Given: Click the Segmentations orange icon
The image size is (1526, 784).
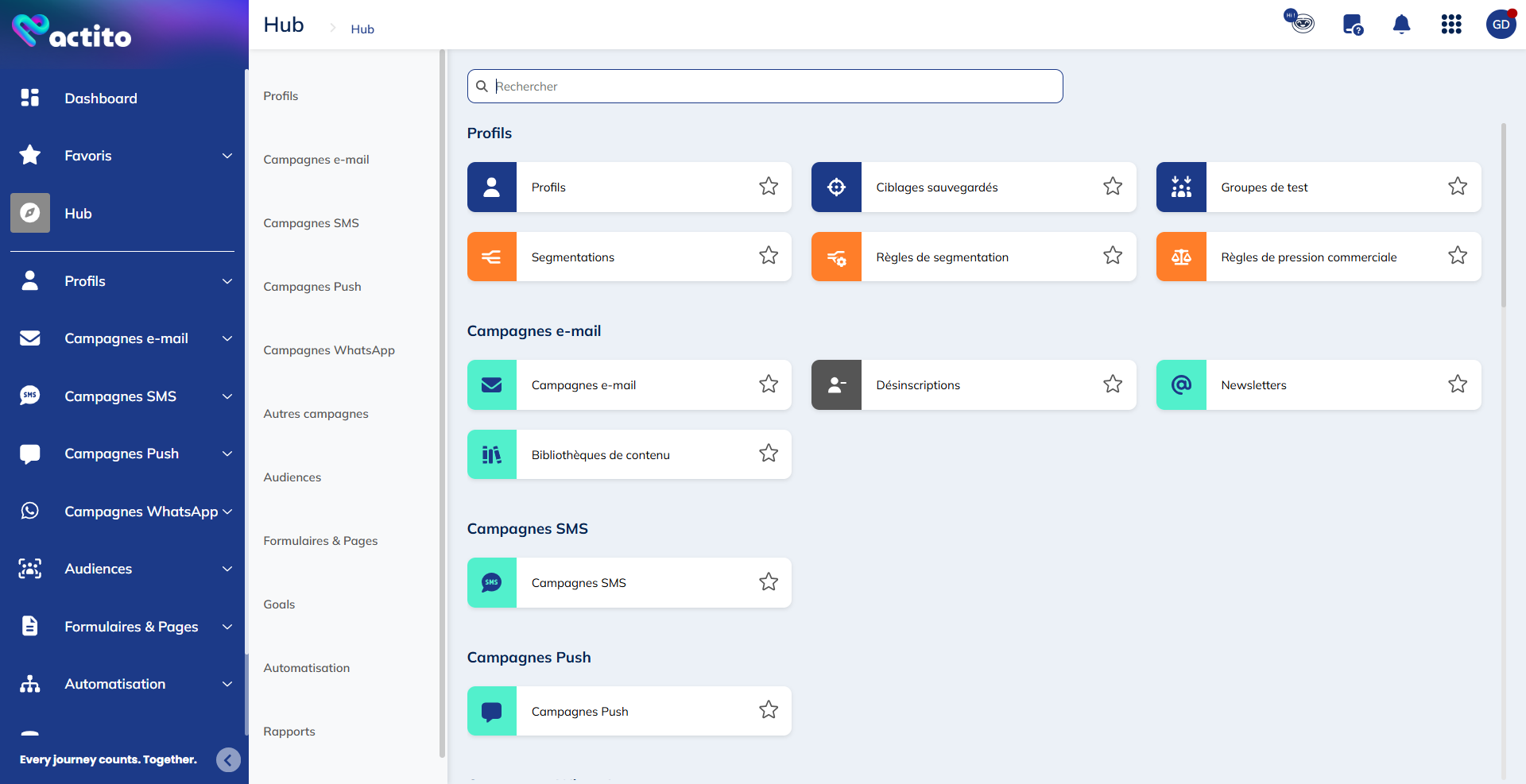Looking at the screenshot, I should point(492,257).
